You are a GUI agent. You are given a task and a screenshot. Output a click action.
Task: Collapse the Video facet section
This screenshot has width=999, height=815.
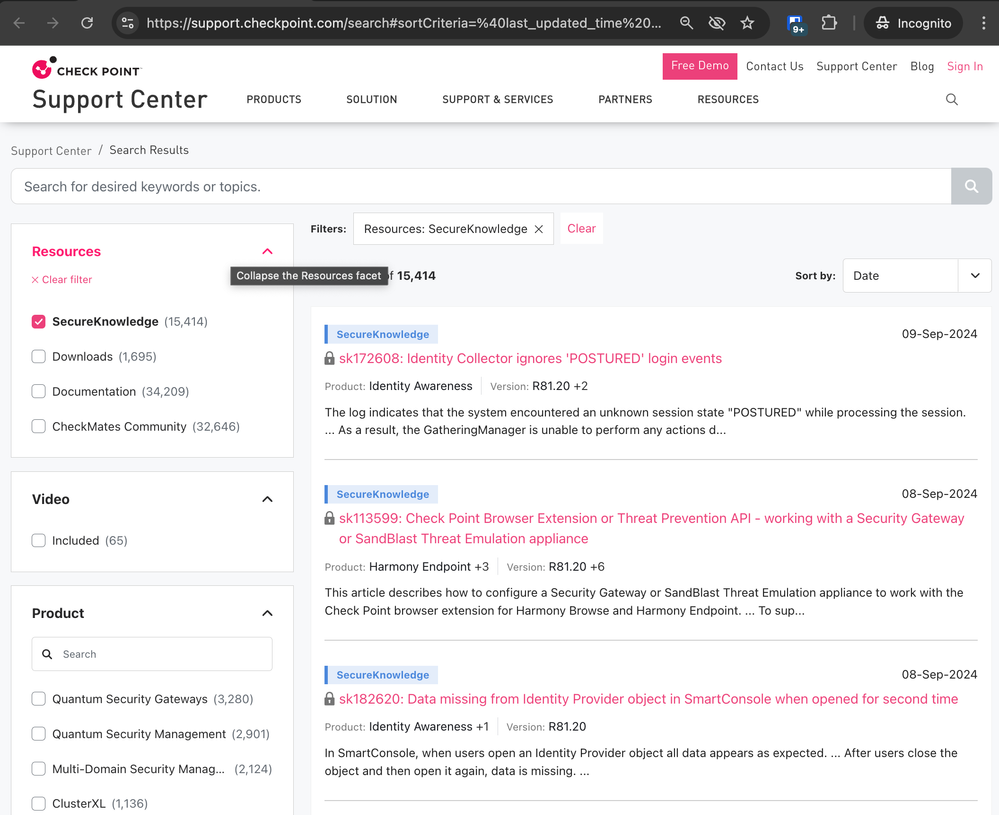[268, 500]
